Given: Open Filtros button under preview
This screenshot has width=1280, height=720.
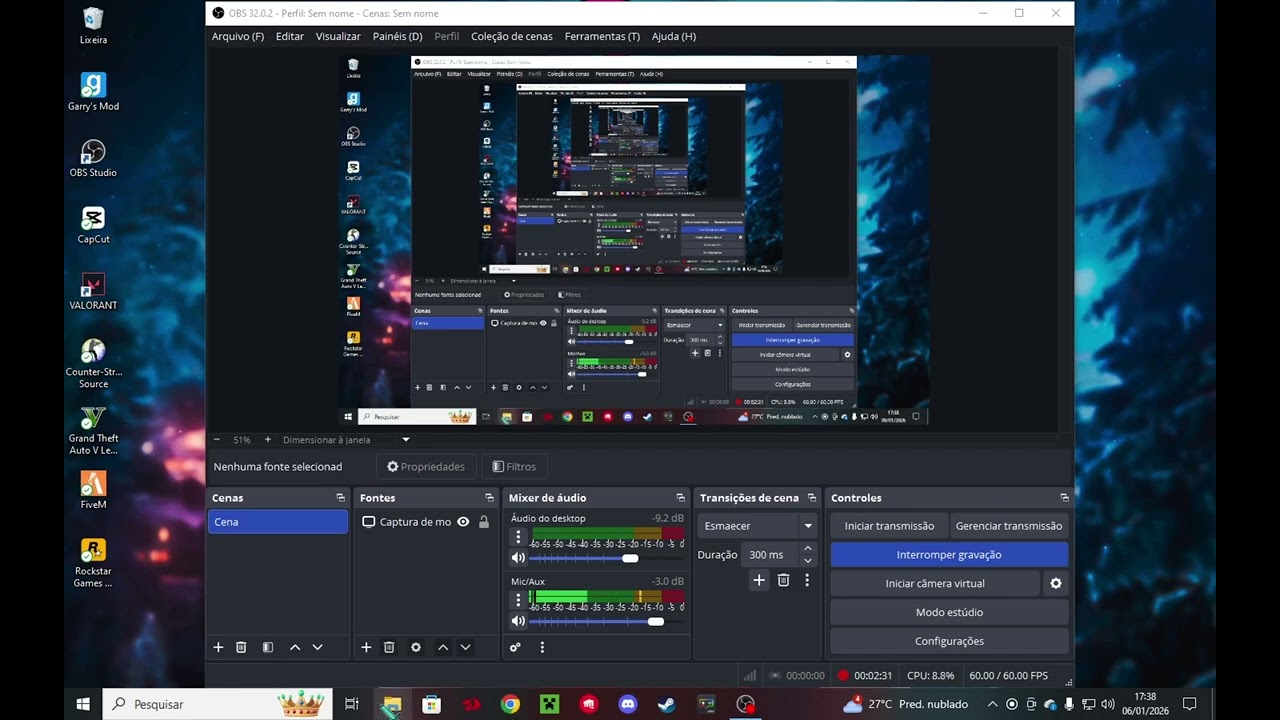Looking at the screenshot, I should tap(514, 467).
